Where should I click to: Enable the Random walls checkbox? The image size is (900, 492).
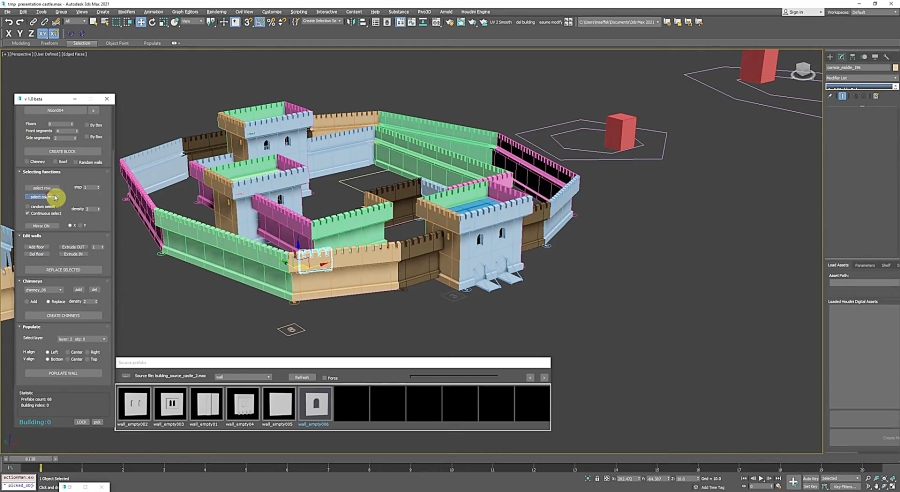[x=76, y=162]
